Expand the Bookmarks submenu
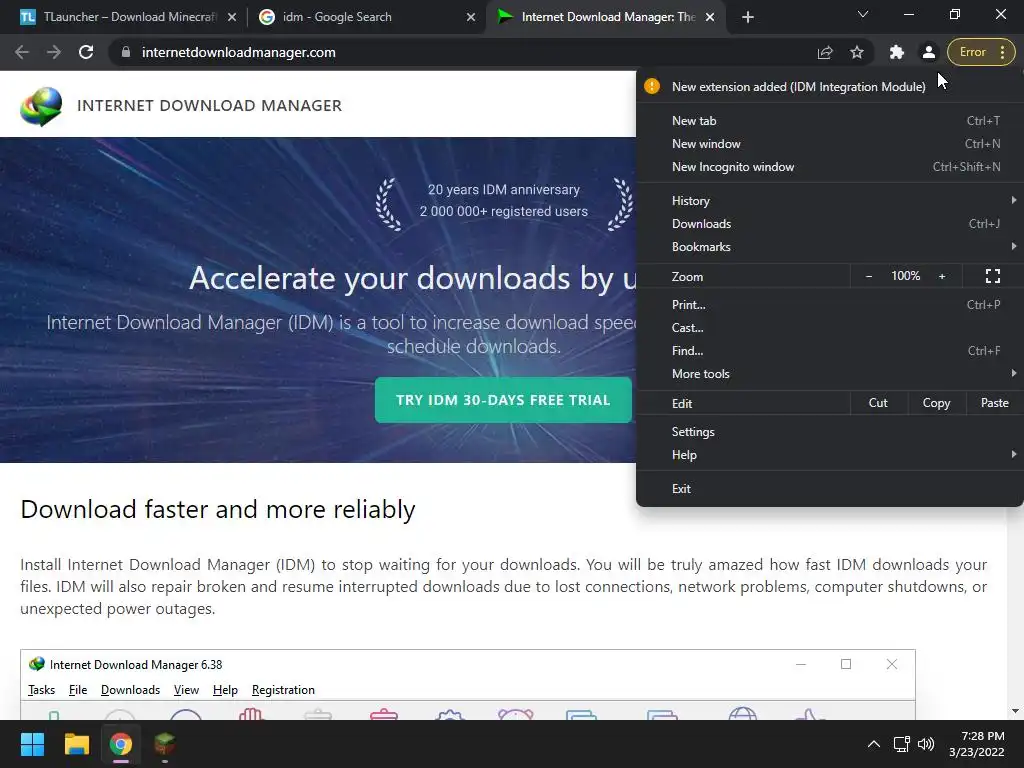This screenshot has width=1024, height=768. pyautogui.click(x=829, y=247)
